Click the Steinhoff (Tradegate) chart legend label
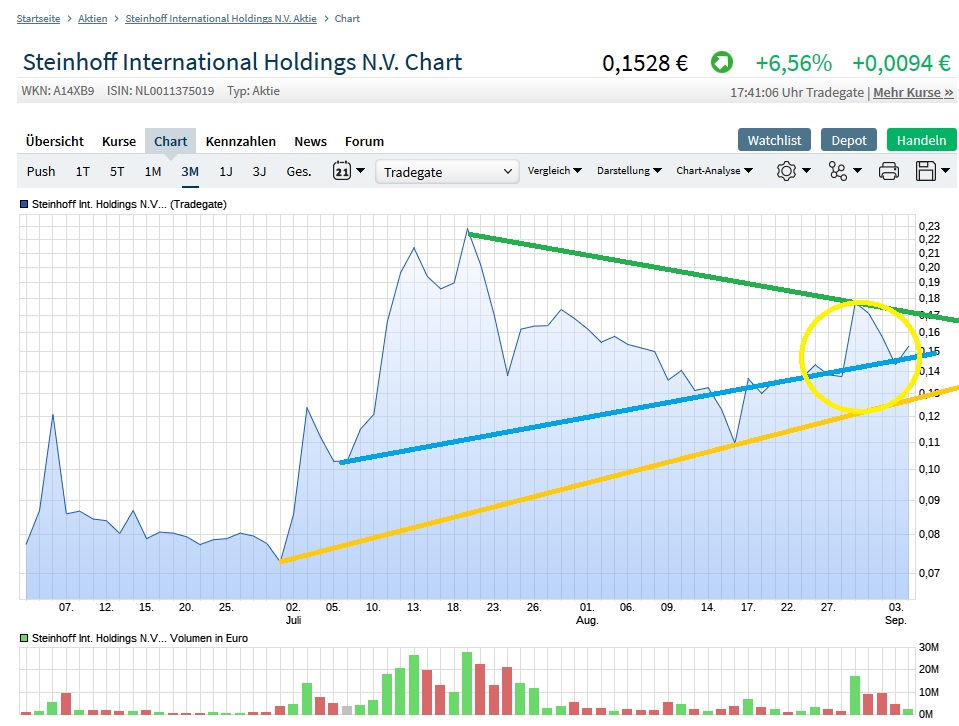The image size is (959, 726). (129, 204)
